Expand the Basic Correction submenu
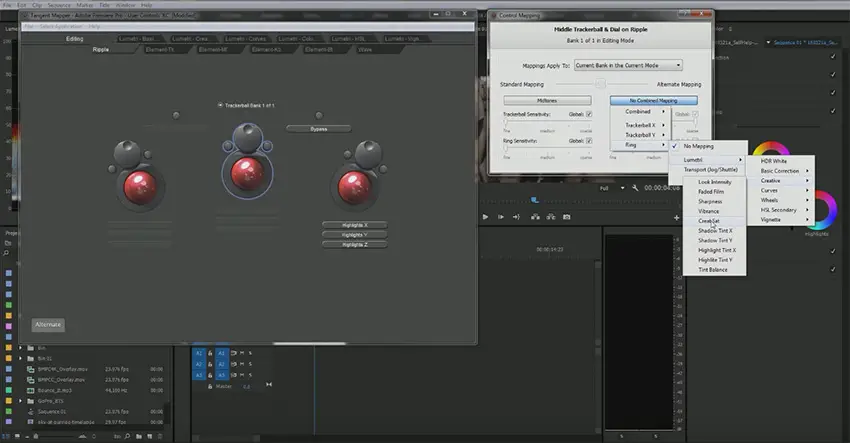 point(781,171)
